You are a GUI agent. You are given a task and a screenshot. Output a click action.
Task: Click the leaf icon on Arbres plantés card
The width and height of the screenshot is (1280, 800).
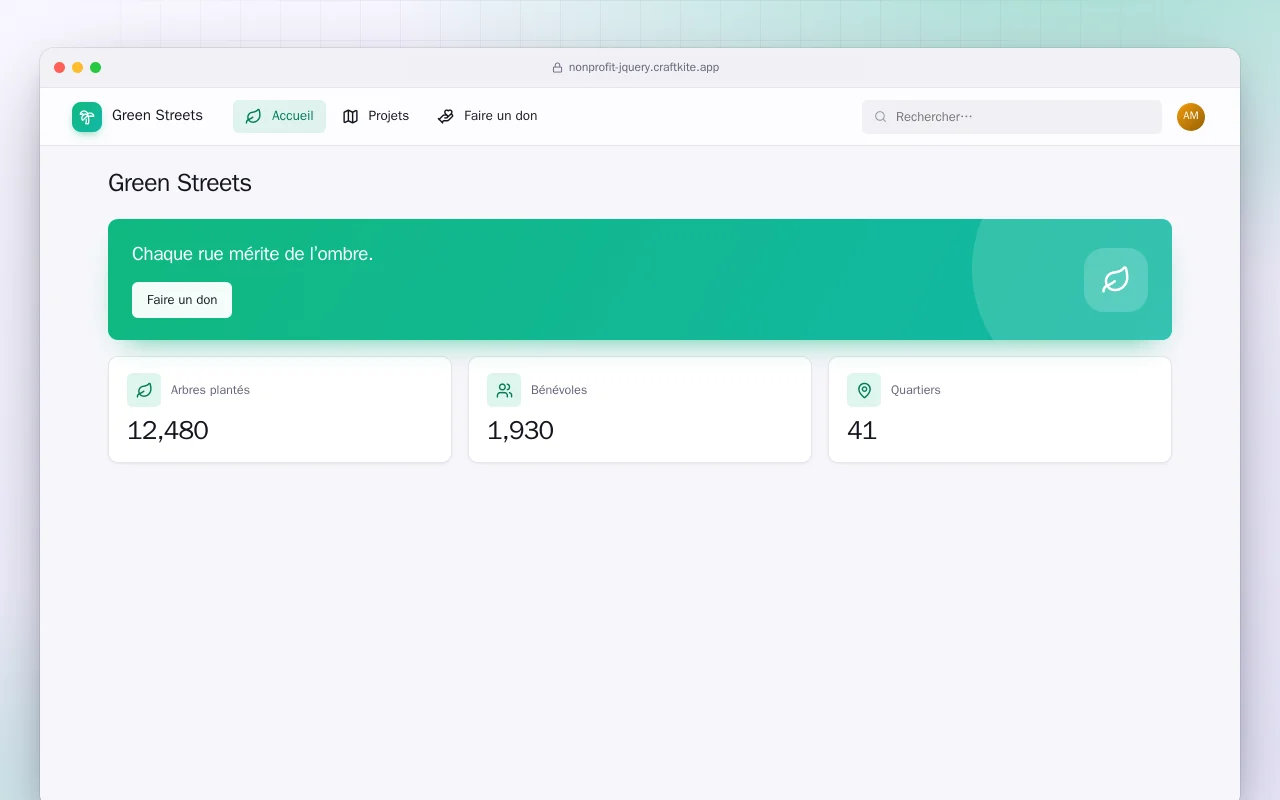144,390
